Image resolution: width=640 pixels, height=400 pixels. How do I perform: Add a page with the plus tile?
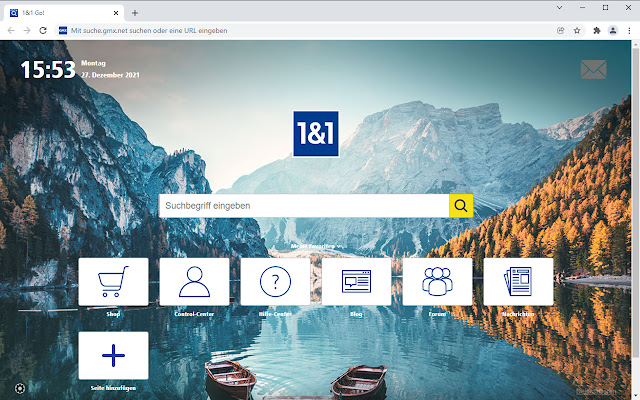pyautogui.click(x=113, y=356)
